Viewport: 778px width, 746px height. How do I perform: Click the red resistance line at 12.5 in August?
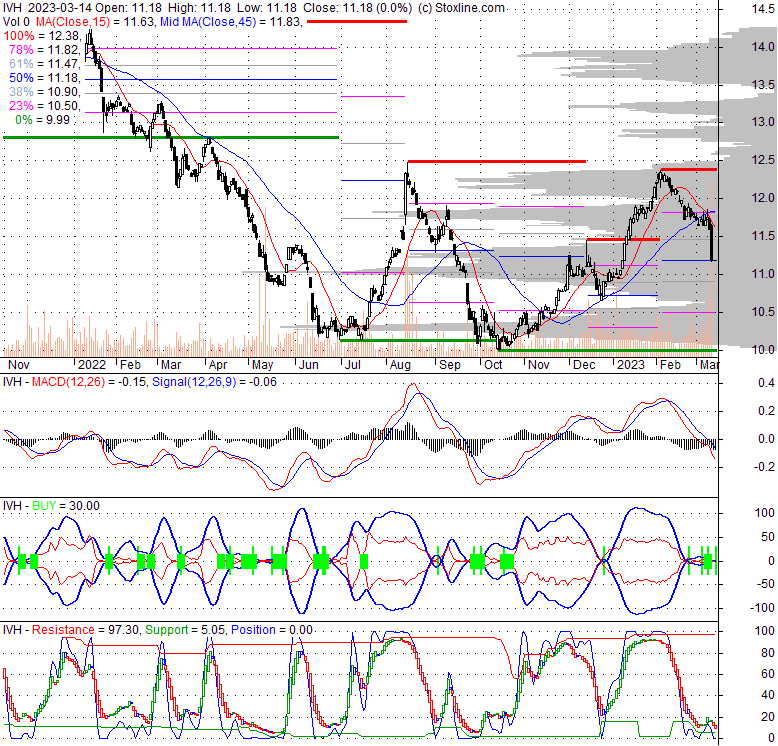tap(497, 161)
